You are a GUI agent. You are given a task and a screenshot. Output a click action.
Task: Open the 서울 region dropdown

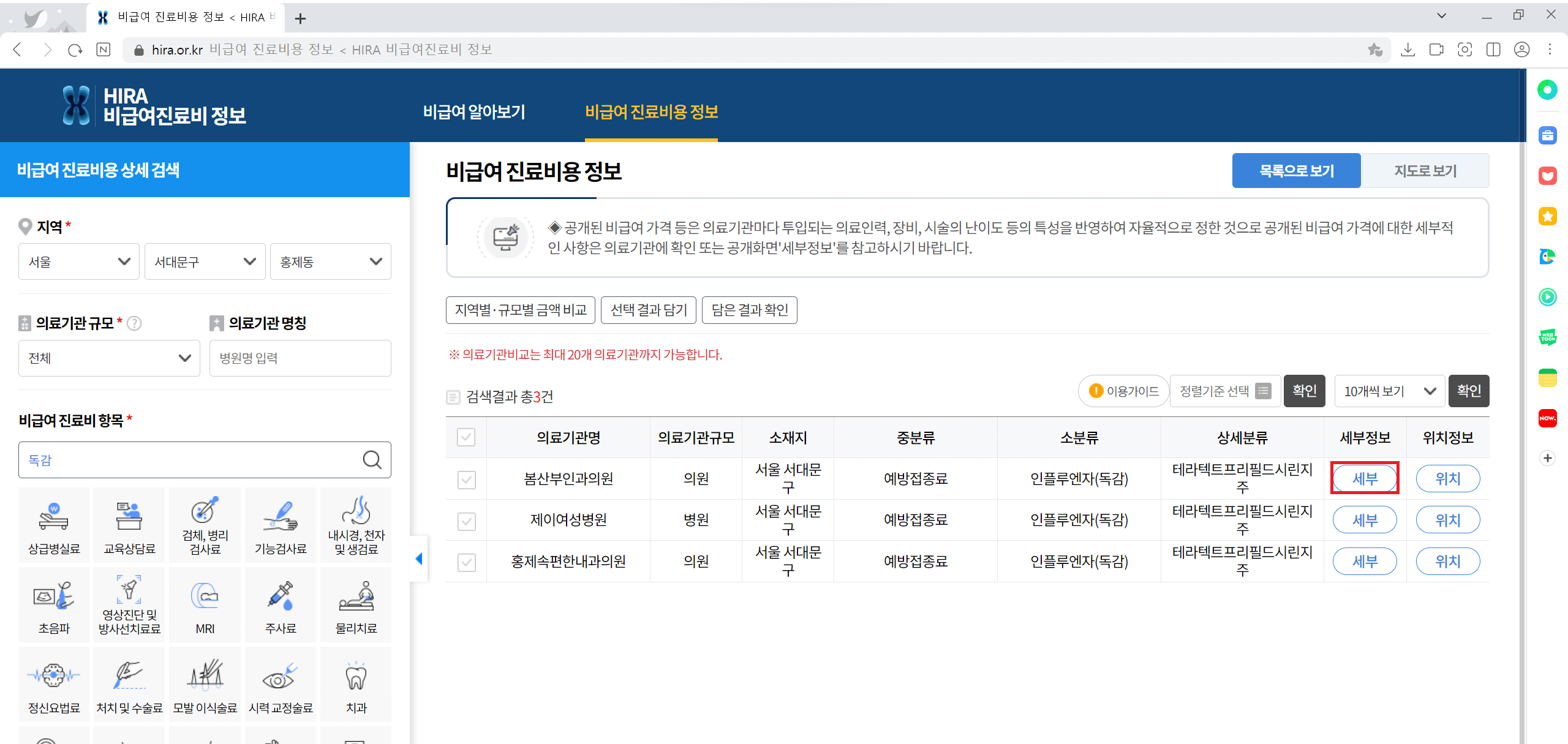point(78,261)
